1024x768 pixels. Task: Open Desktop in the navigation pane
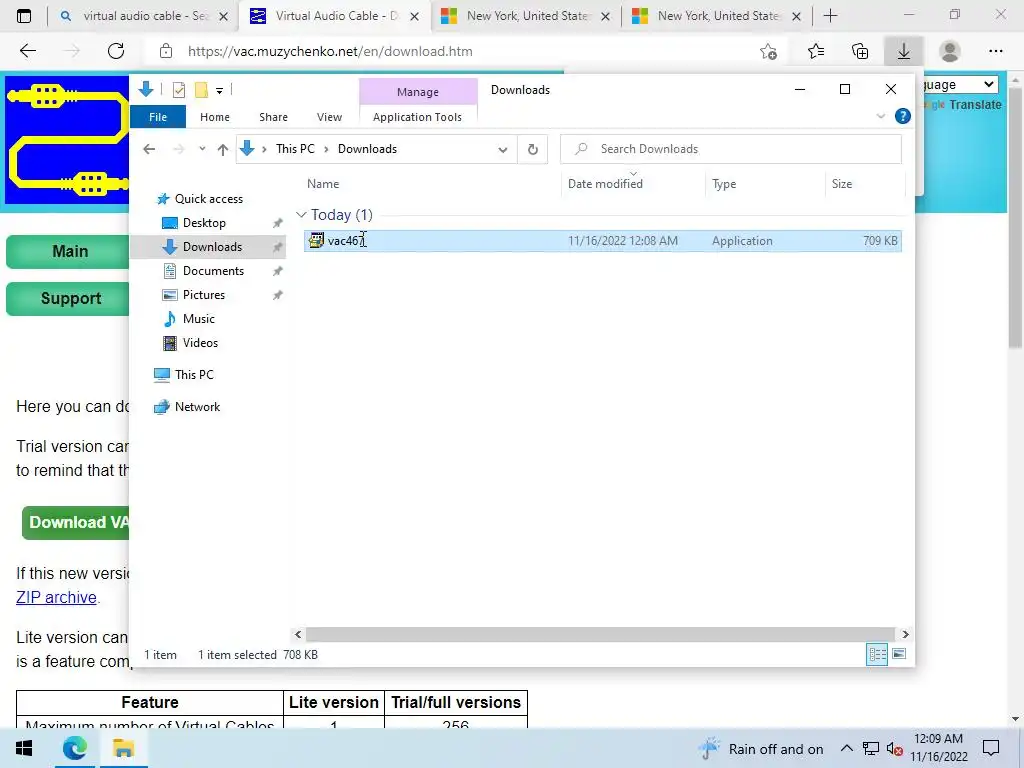point(204,223)
